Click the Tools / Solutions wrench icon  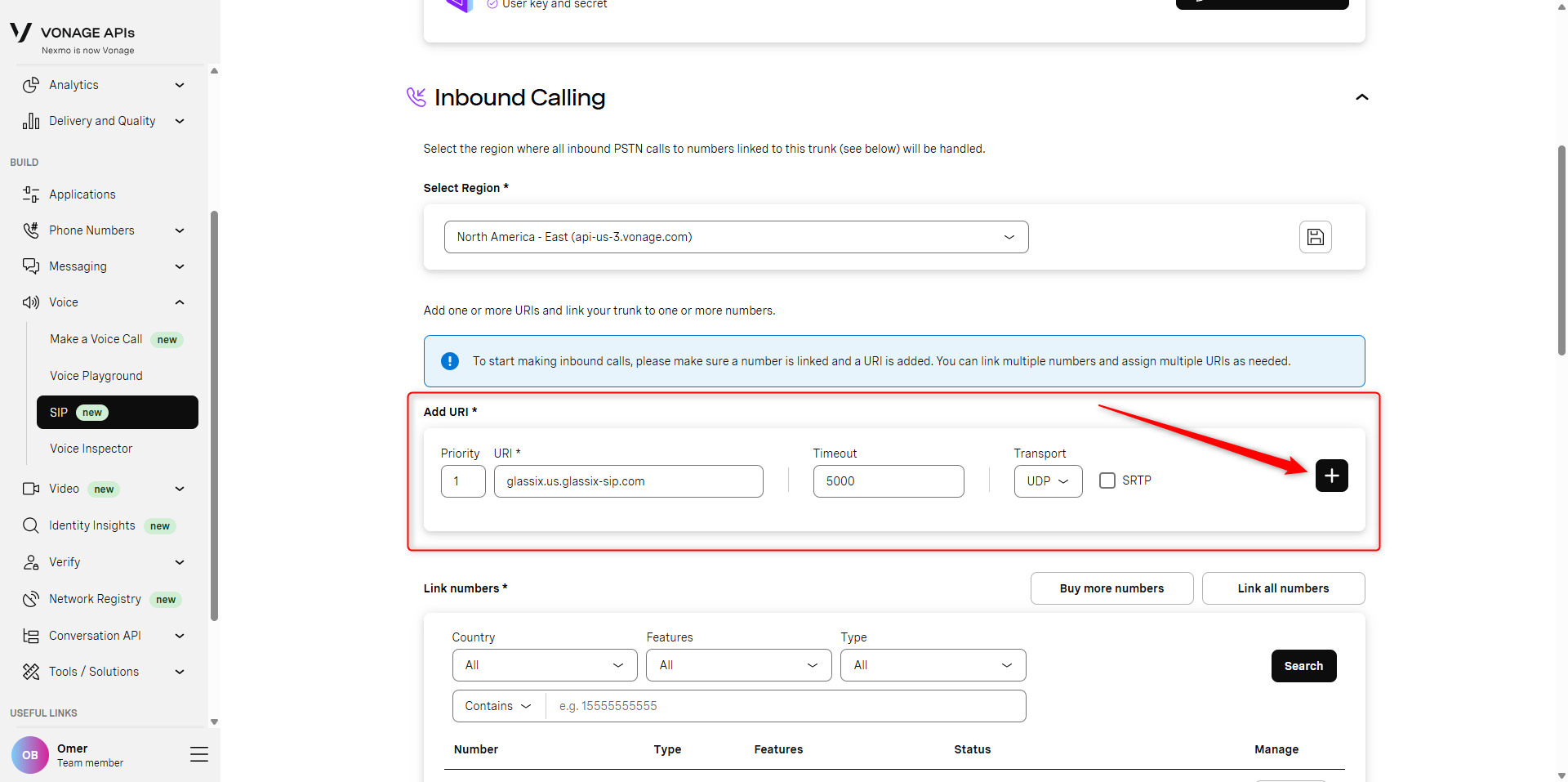(x=31, y=672)
